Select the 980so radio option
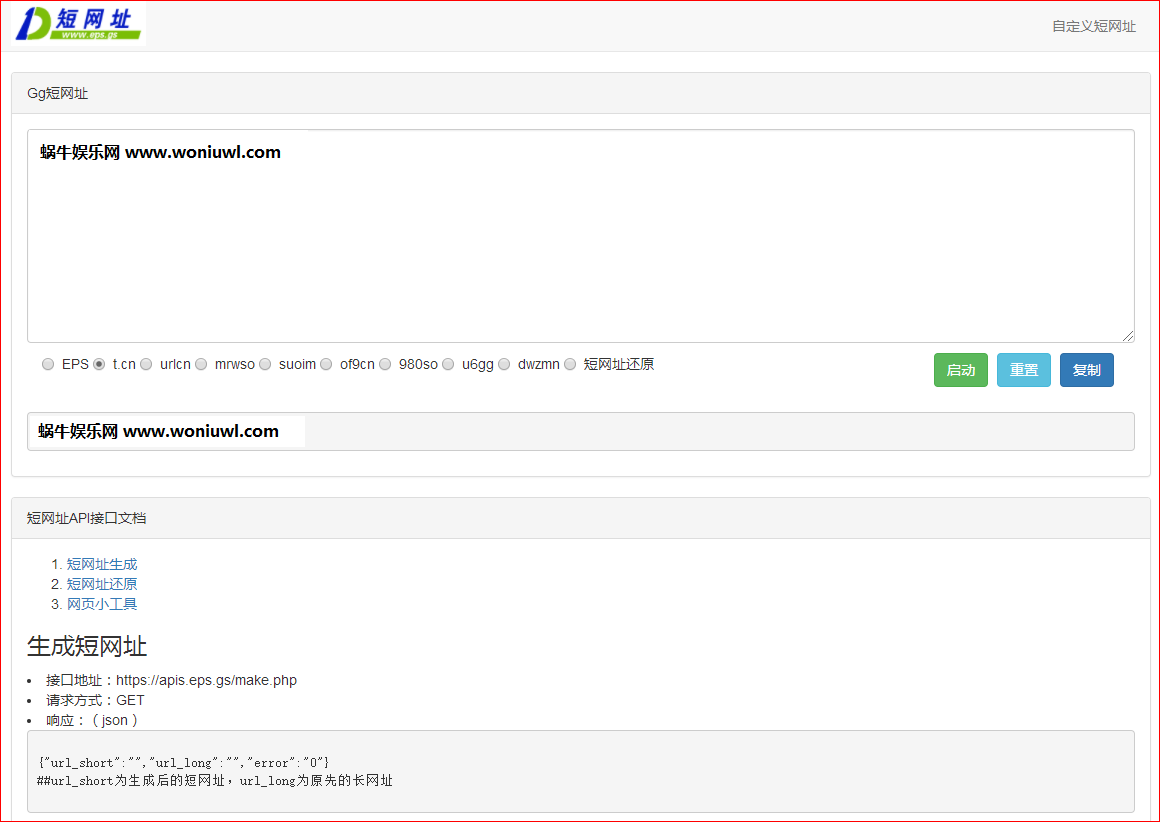The width and height of the screenshot is (1160, 822). (385, 365)
